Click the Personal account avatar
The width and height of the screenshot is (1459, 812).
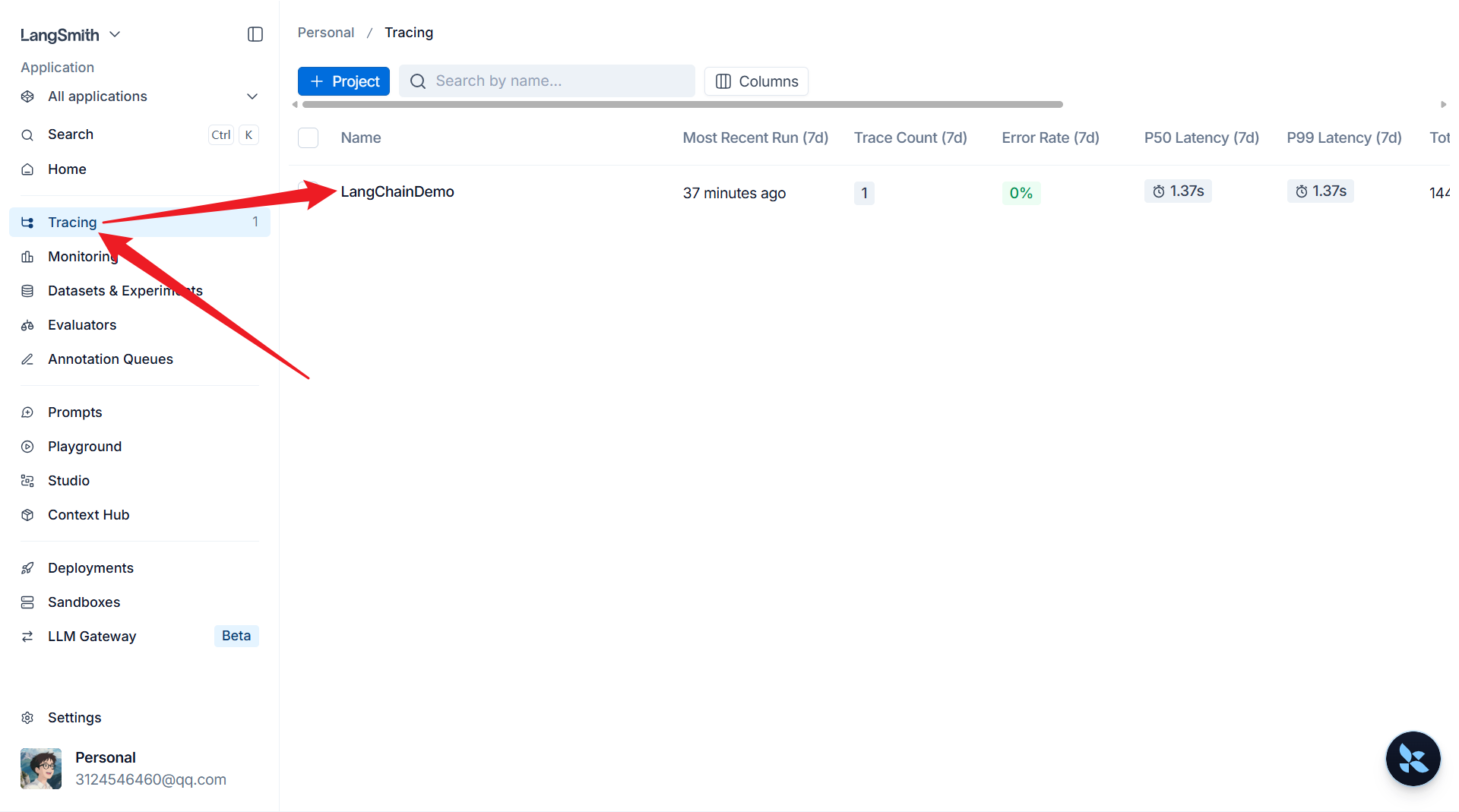click(x=41, y=769)
